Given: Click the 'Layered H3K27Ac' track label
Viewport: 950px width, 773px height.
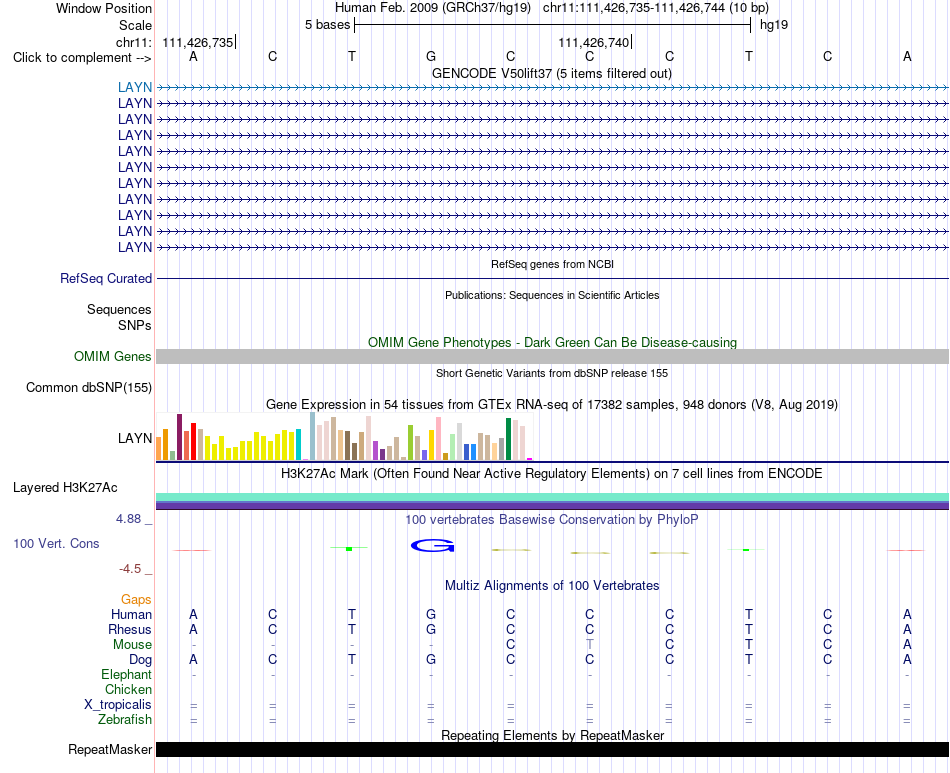Looking at the screenshot, I should tap(65, 488).
